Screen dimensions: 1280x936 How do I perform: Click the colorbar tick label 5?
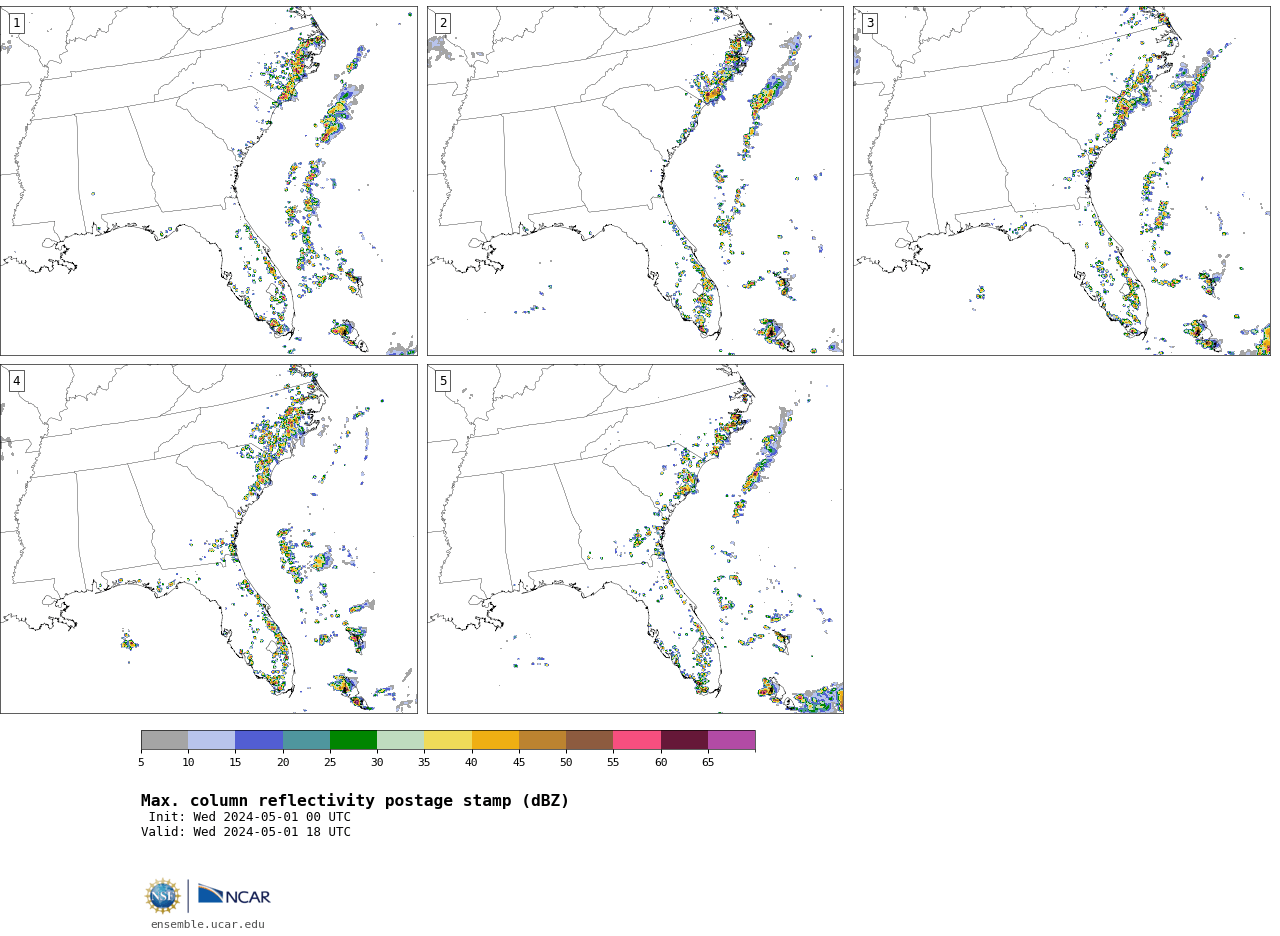tap(141, 763)
